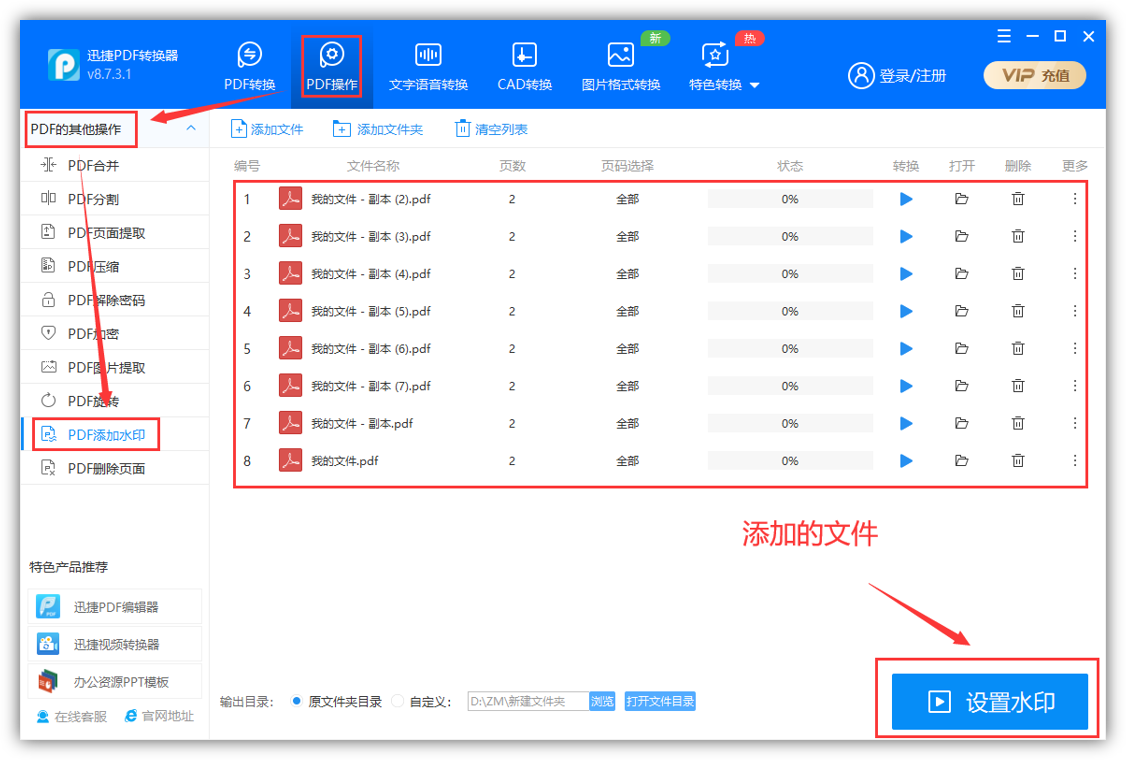Open folder for 我的文件 - 副本 (7).pdf
1126x760 pixels.
click(x=962, y=386)
